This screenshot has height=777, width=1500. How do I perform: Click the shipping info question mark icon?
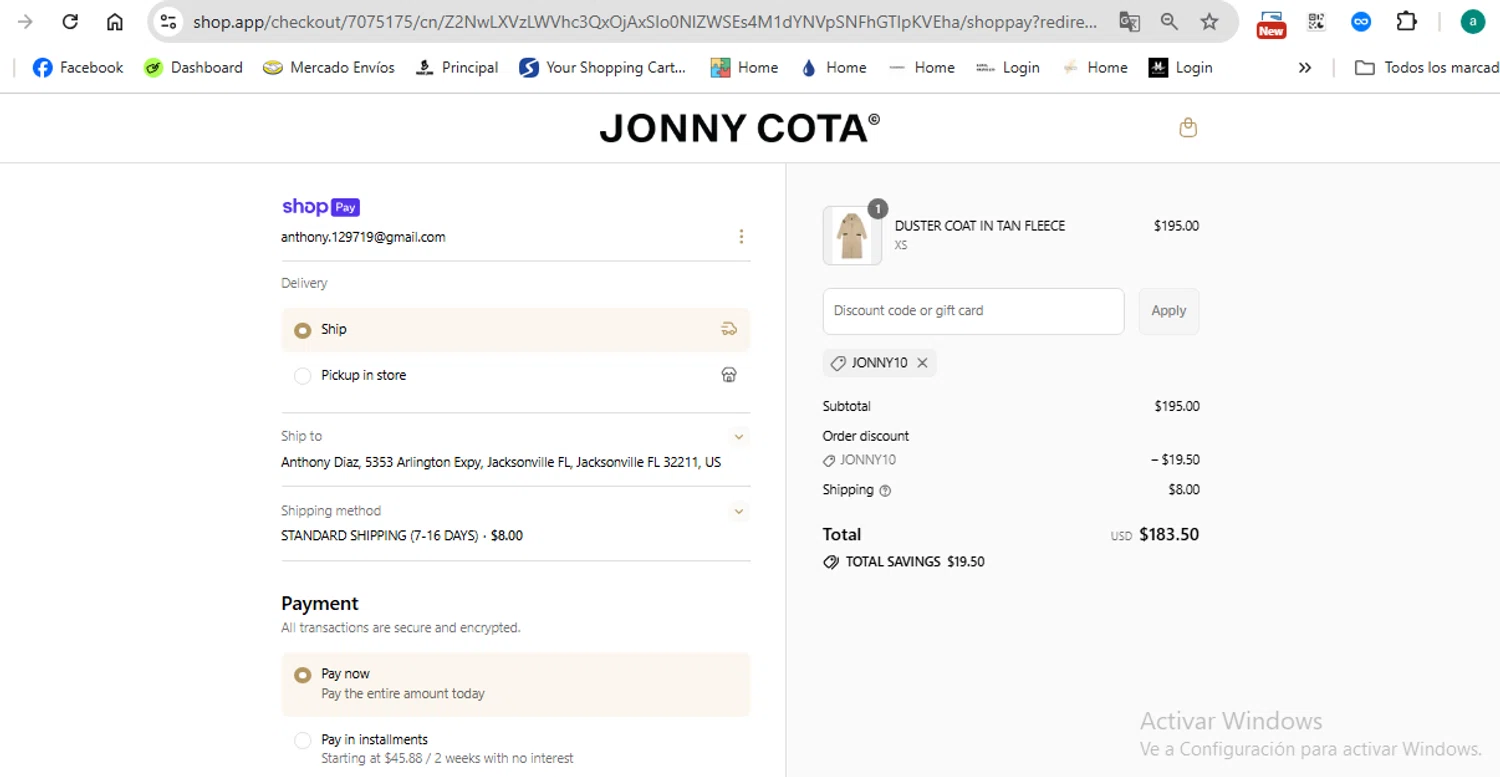pos(884,491)
